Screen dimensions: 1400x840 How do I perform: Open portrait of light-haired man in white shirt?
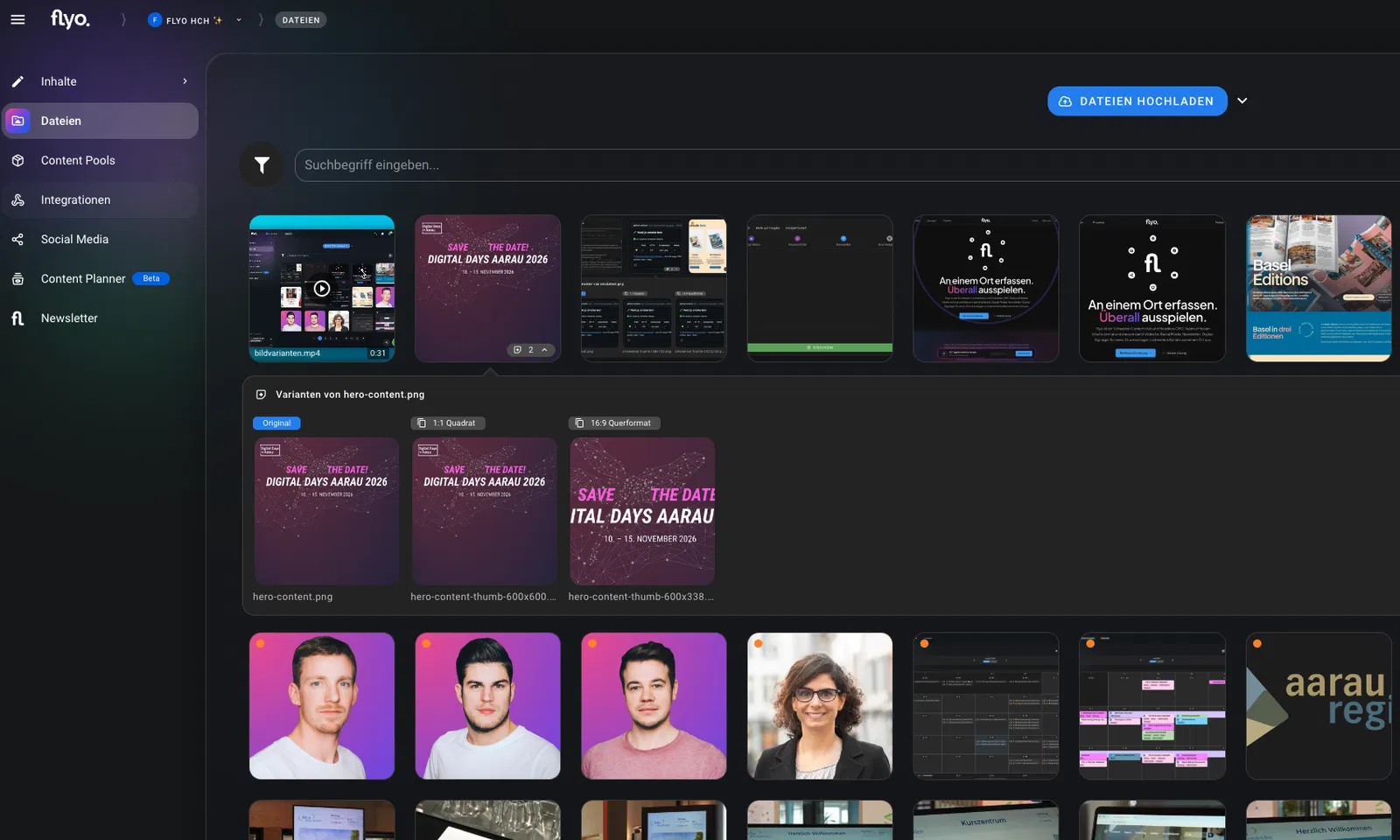click(322, 706)
